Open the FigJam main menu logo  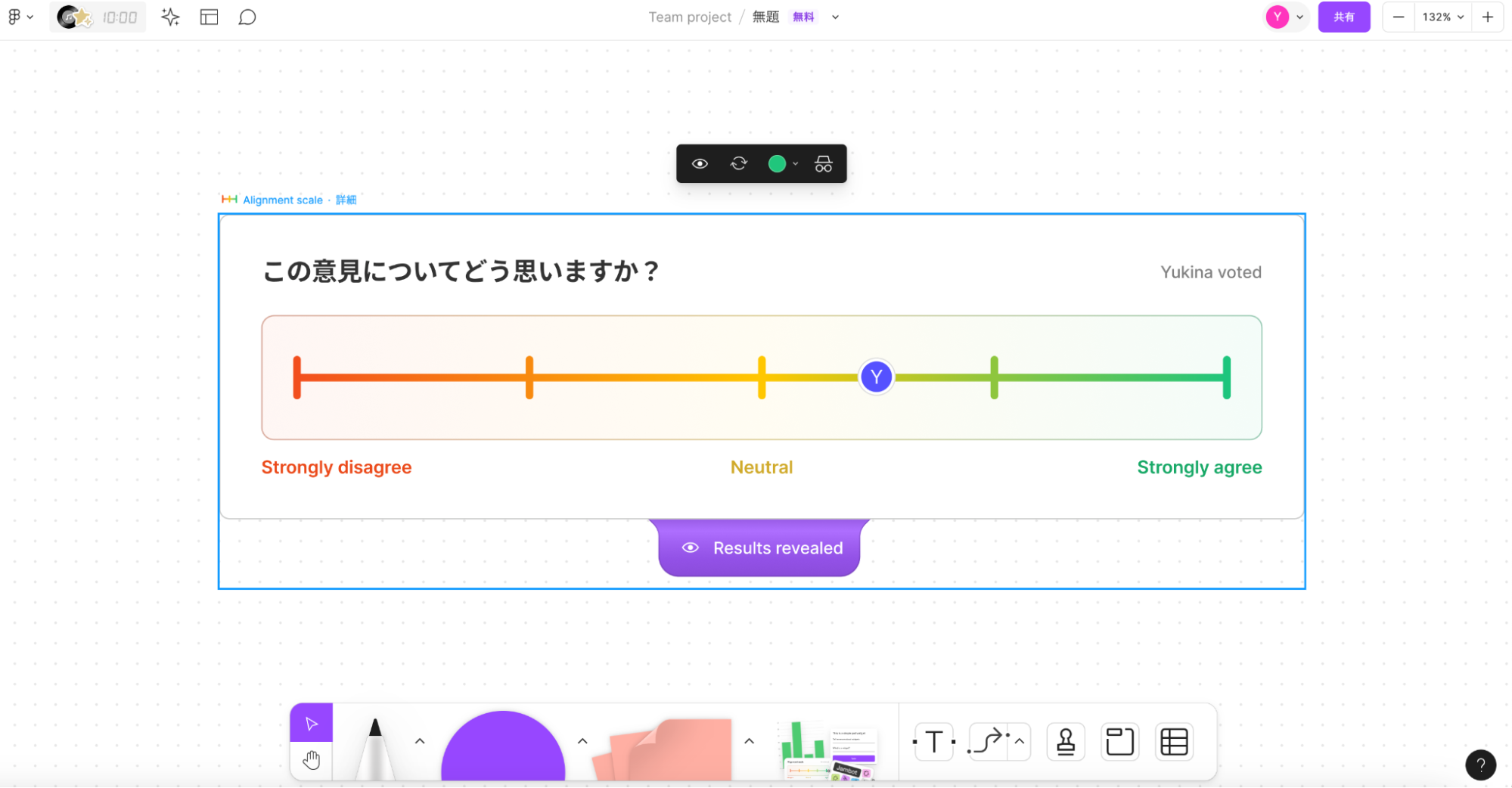pos(14,17)
